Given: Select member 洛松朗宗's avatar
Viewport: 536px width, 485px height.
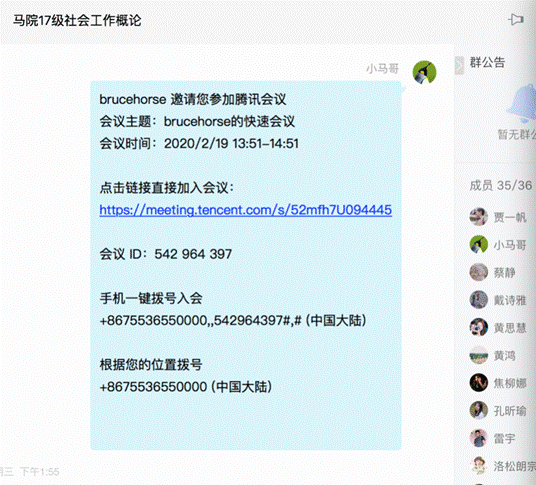Looking at the screenshot, I should 478,466.
